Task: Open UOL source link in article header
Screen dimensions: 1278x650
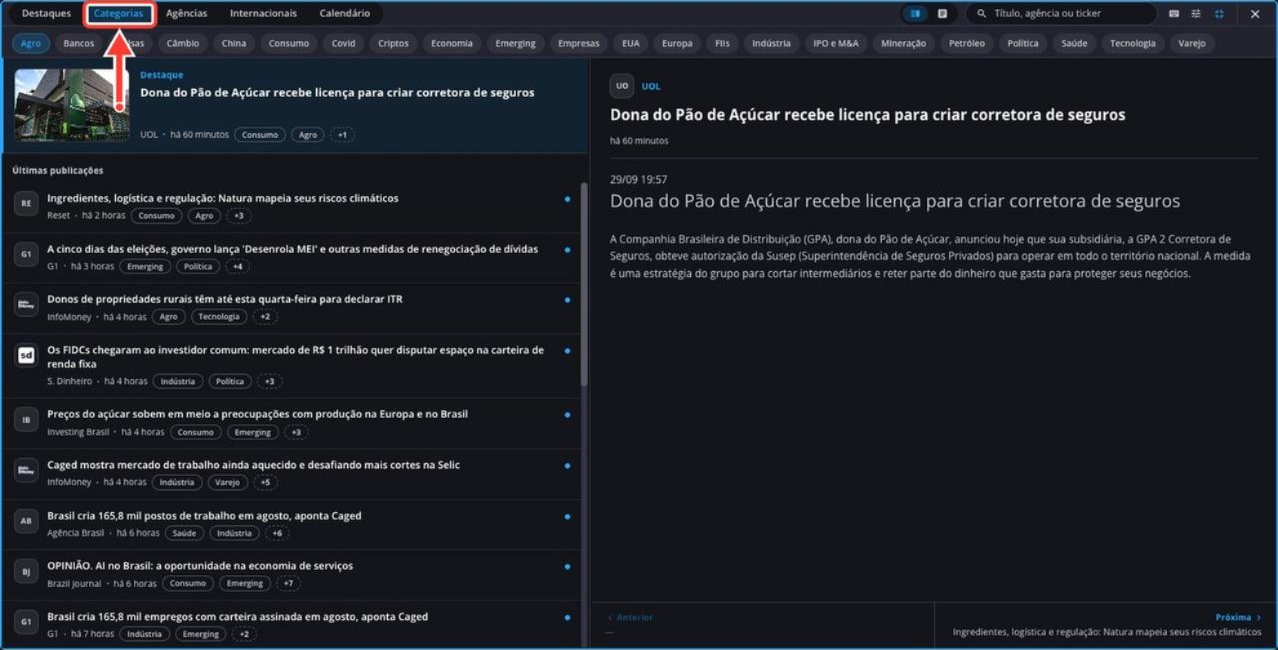Action: point(651,86)
